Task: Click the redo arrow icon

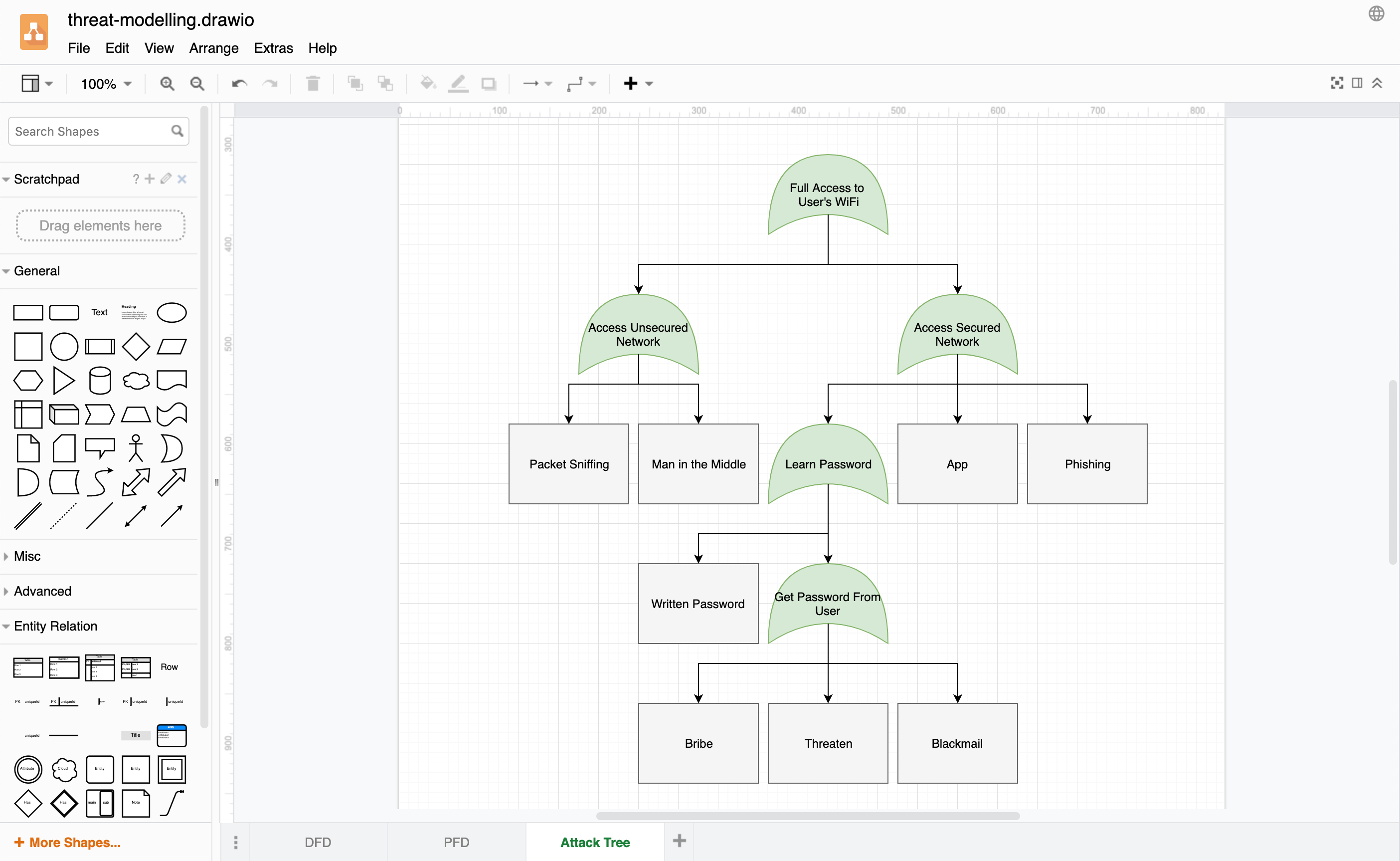Action: (x=269, y=84)
